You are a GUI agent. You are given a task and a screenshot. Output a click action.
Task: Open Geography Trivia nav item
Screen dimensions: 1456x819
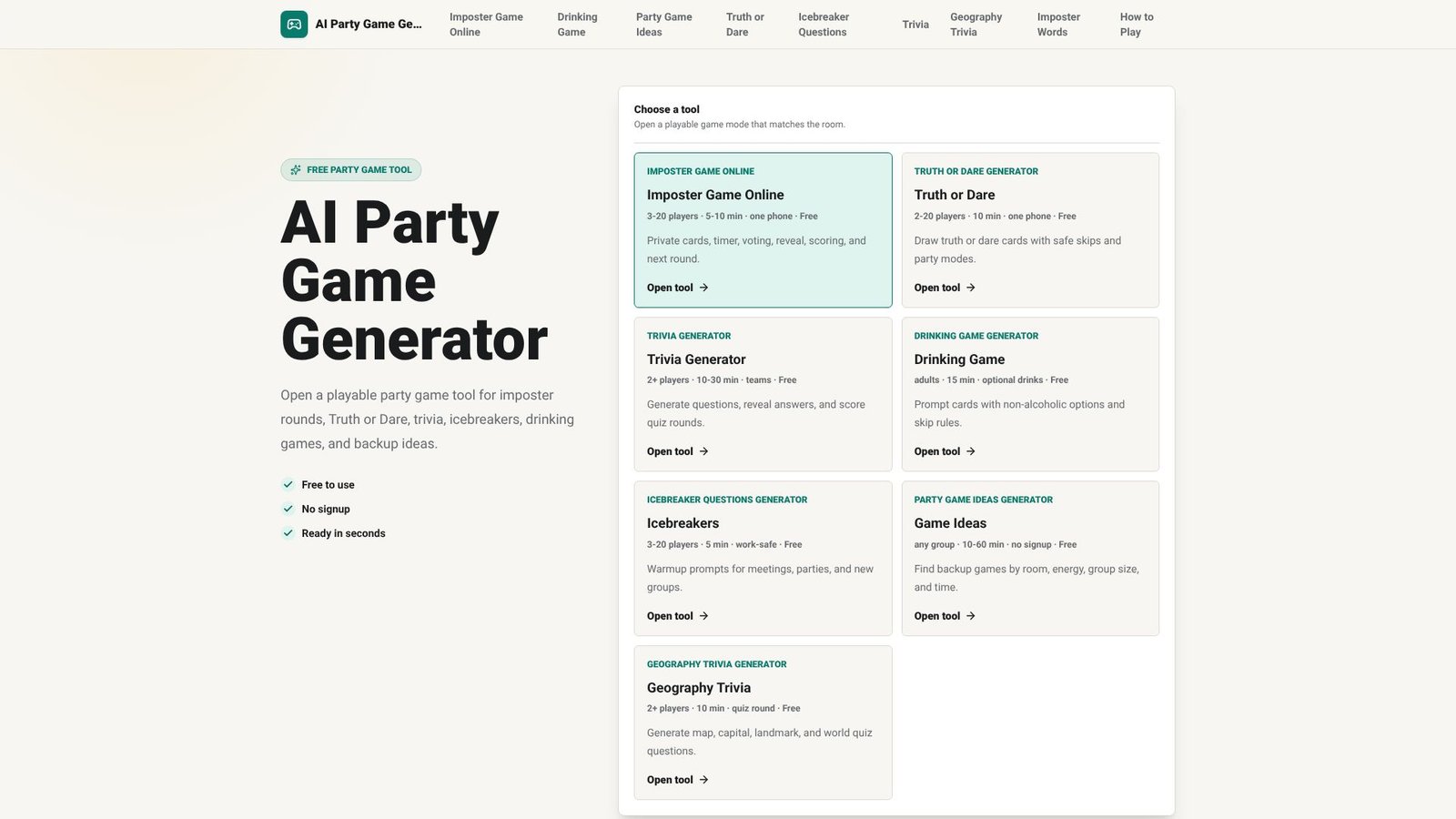(976, 25)
